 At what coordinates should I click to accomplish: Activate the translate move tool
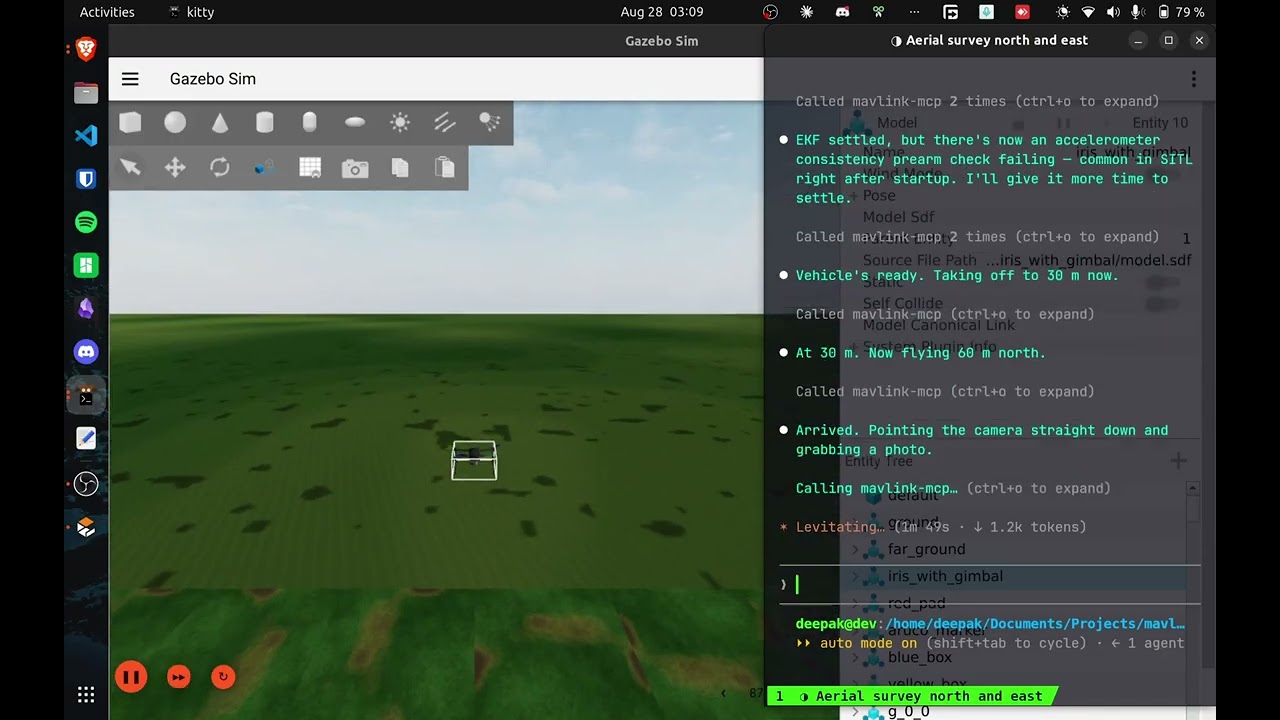[175, 167]
